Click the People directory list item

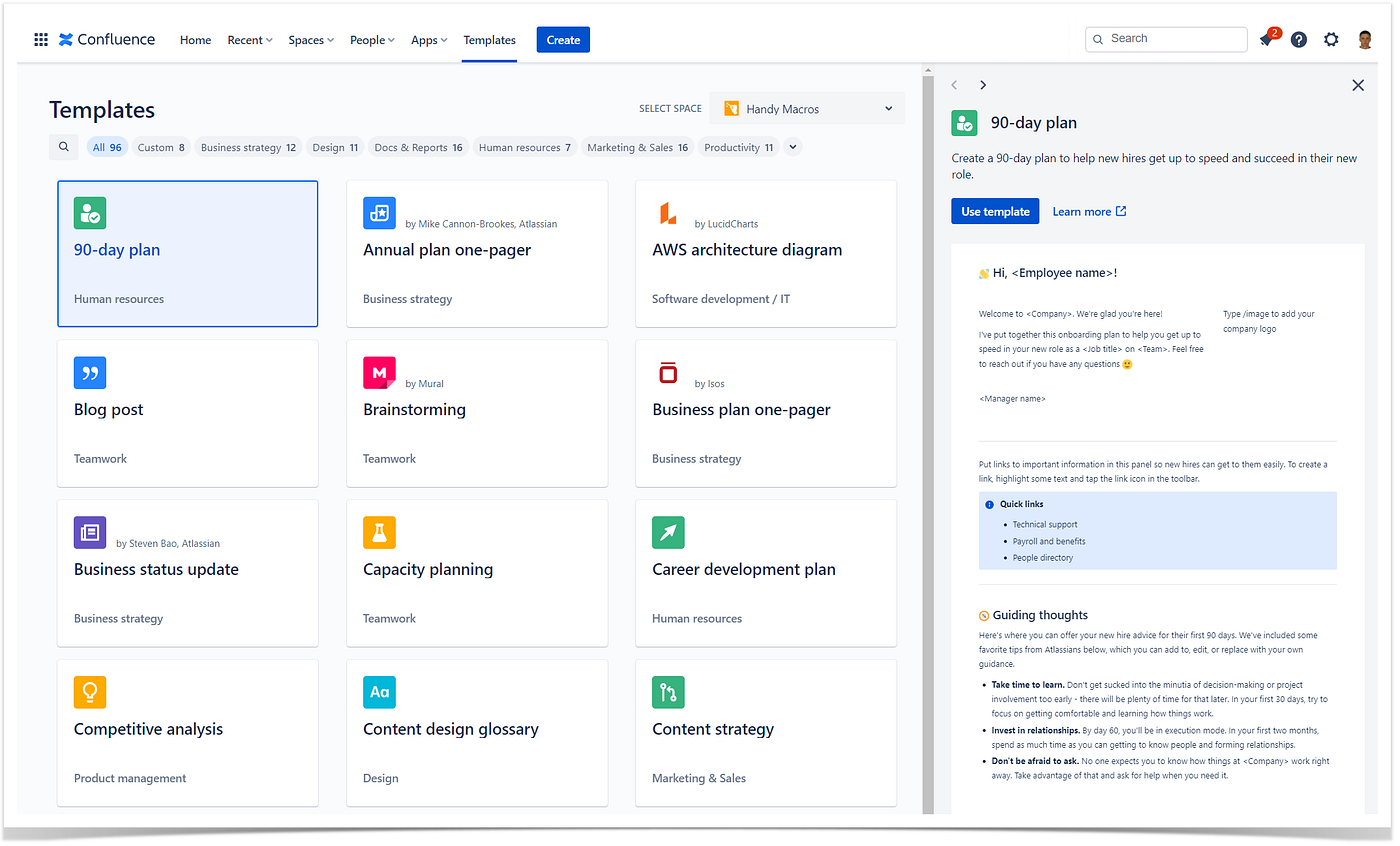point(1043,557)
